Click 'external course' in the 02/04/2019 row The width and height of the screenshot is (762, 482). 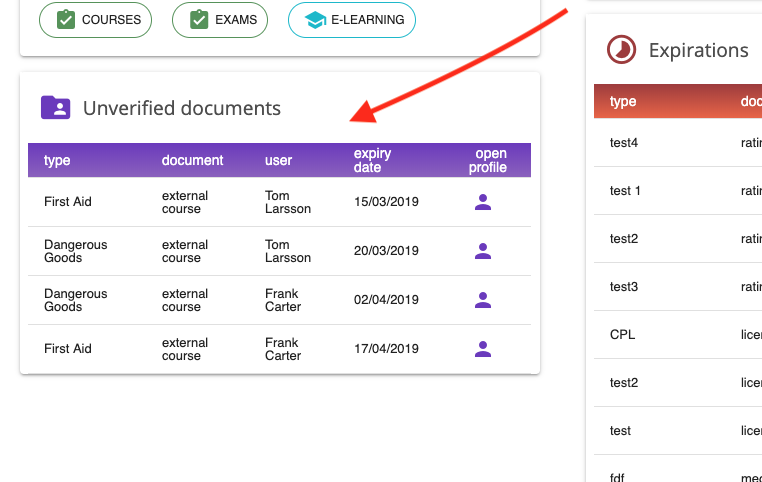coord(185,300)
